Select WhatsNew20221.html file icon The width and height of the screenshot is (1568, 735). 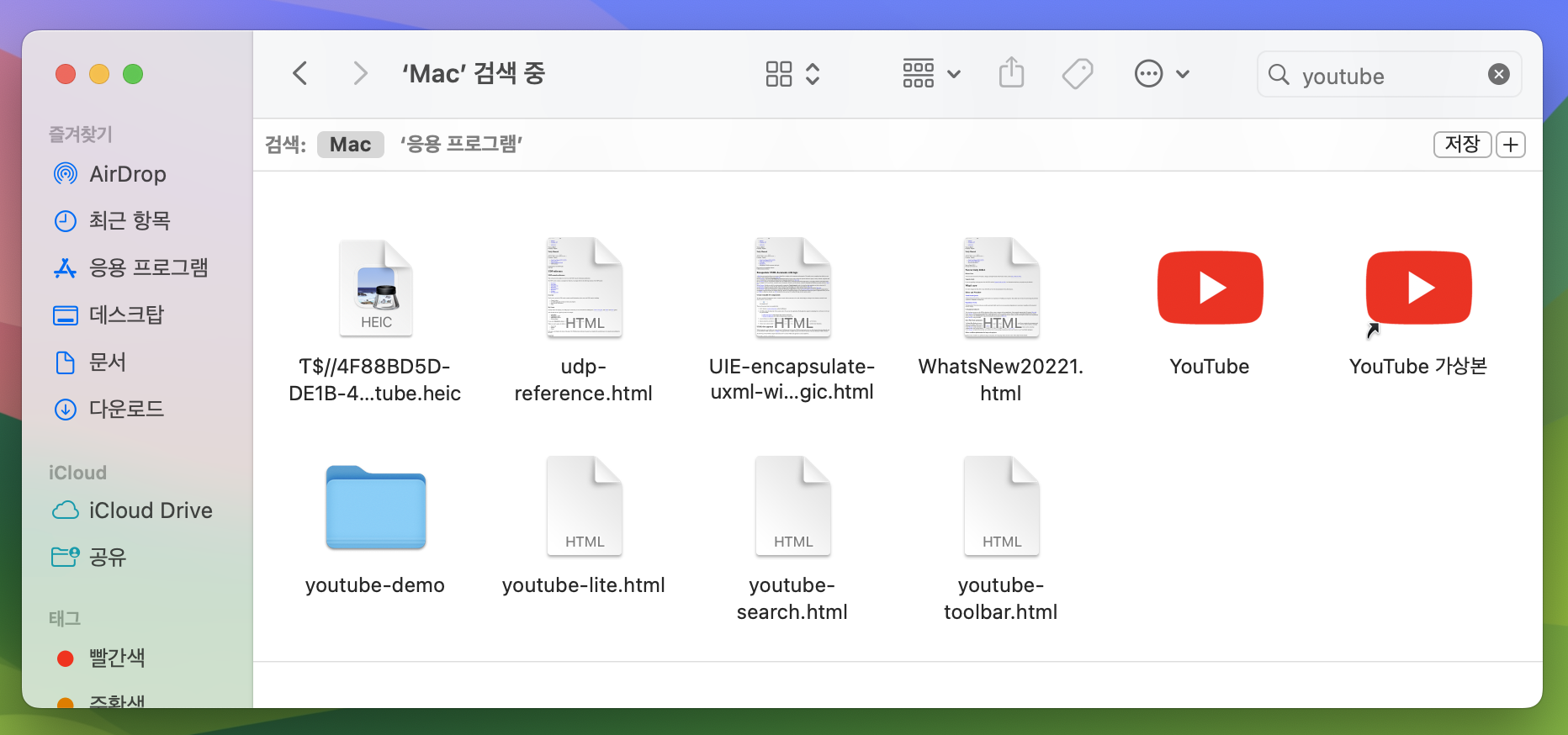pyautogui.click(x=1001, y=288)
